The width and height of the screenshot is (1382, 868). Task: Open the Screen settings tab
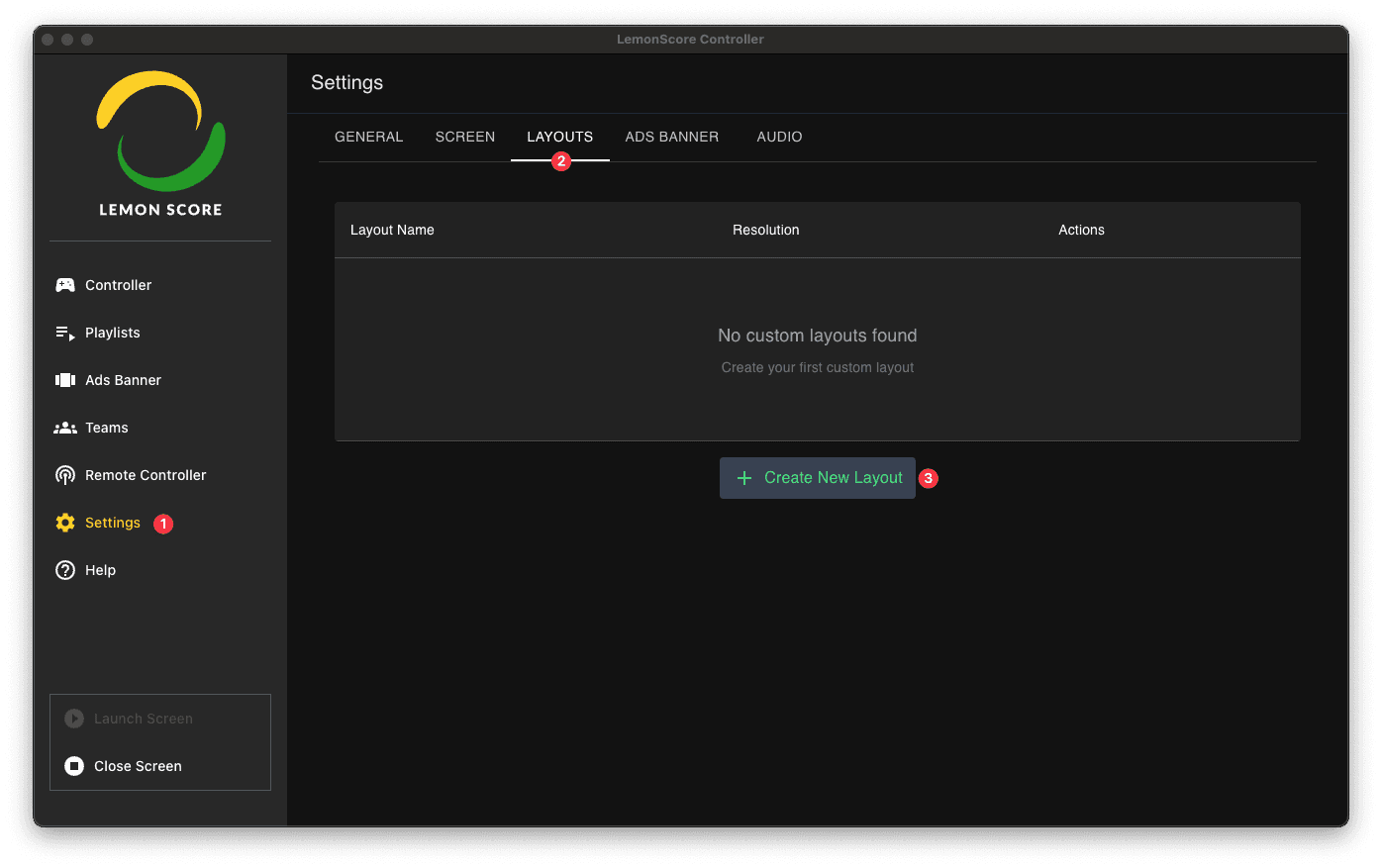[464, 137]
